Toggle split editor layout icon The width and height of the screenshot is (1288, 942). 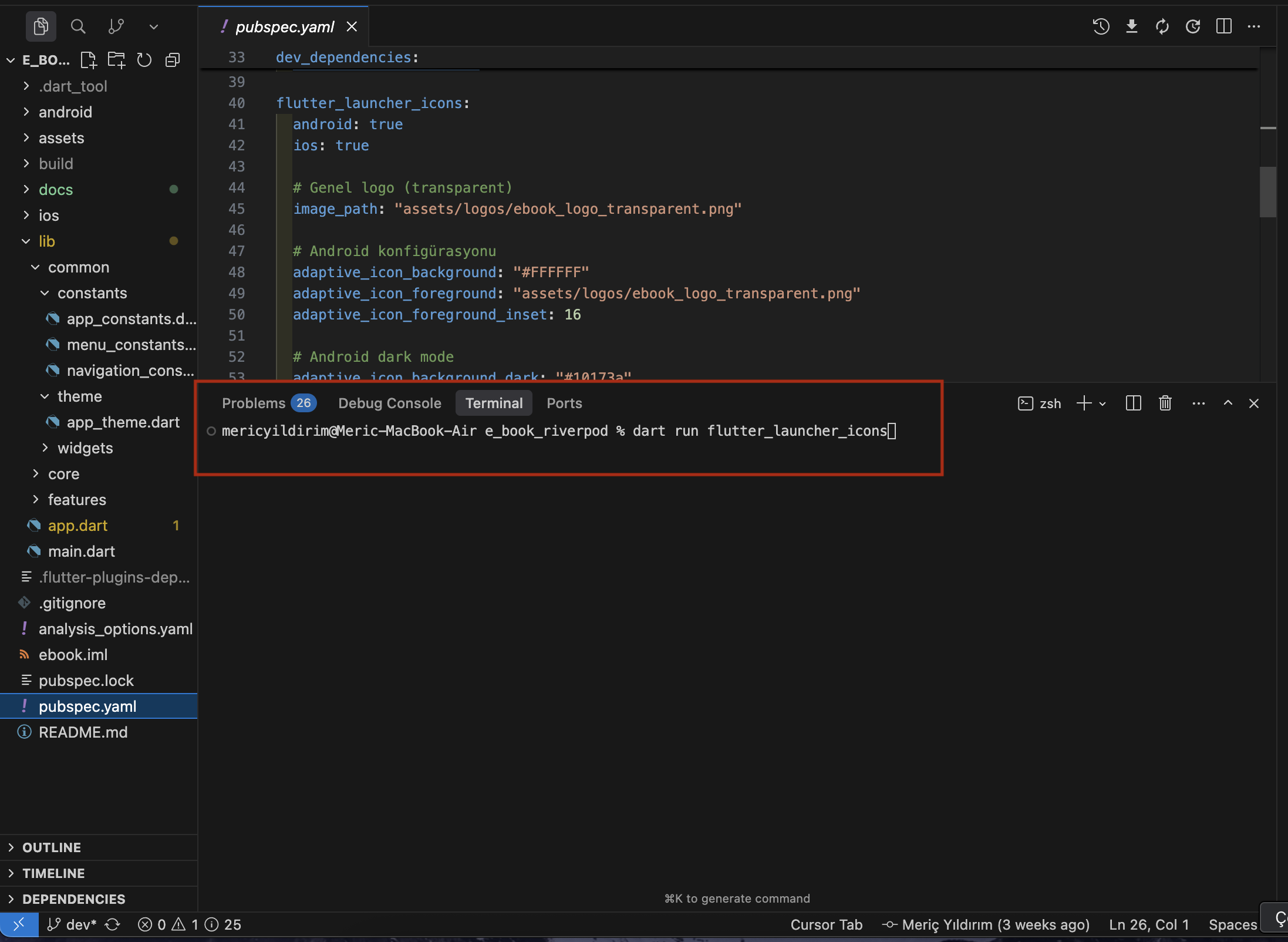tap(1223, 26)
